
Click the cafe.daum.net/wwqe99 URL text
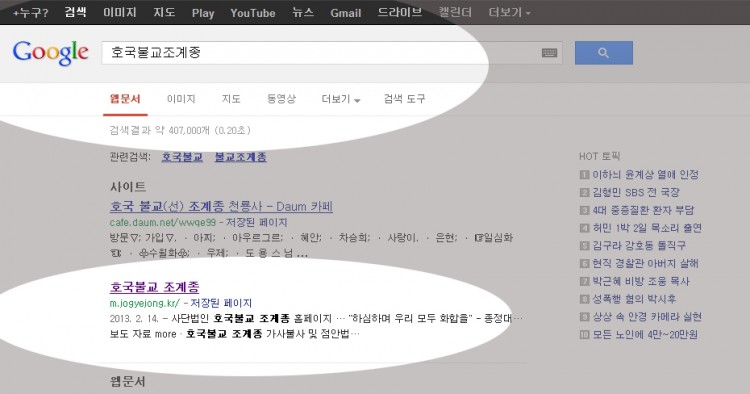point(163,222)
